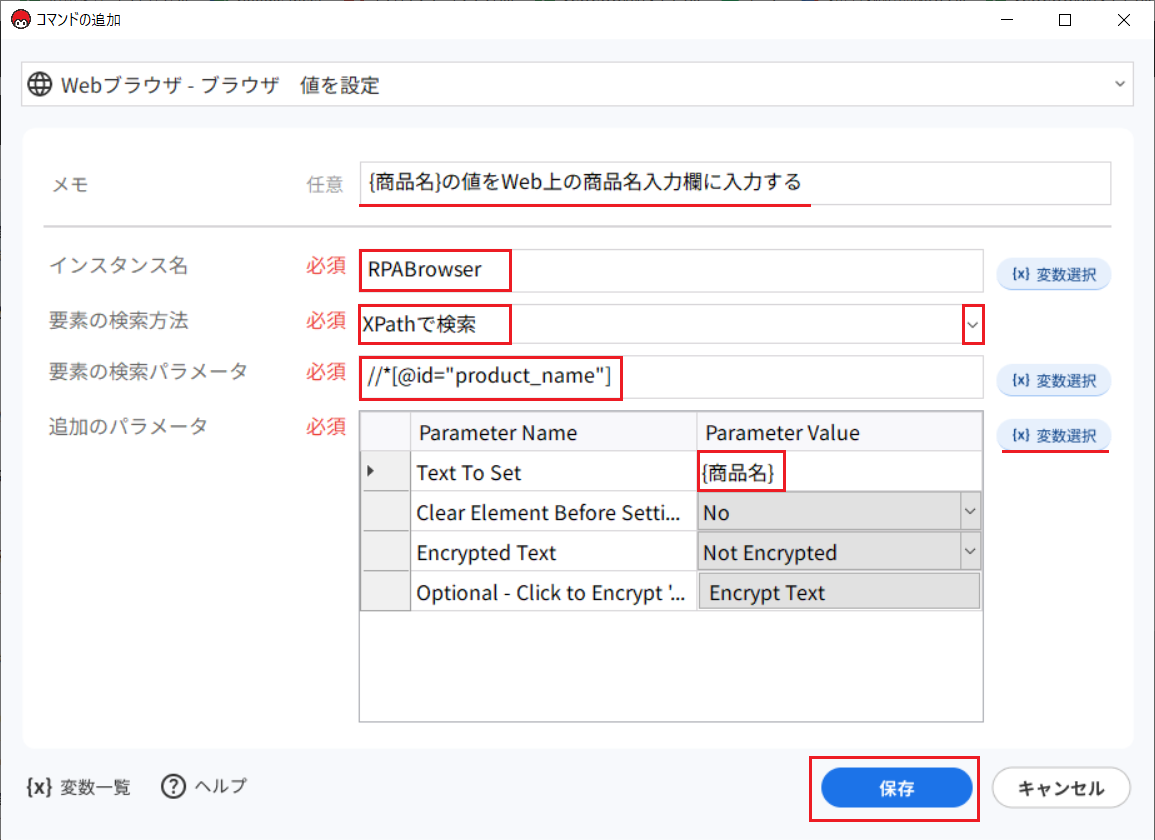Click the Parameter Value column header
Image resolution: width=1155 pixels, height=840 pixels.
pos(838,433)
